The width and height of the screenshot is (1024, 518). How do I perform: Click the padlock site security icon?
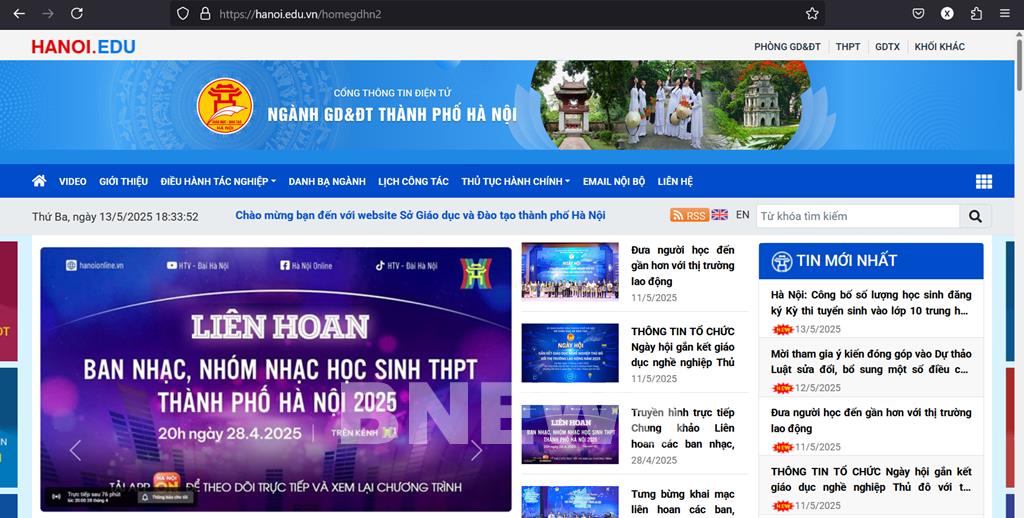[x=205, y=14]
